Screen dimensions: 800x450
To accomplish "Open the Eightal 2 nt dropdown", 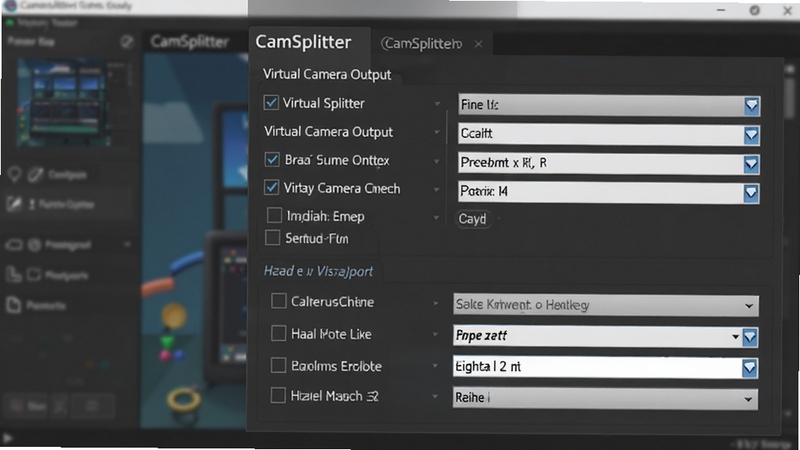I will tap(605, 367).
